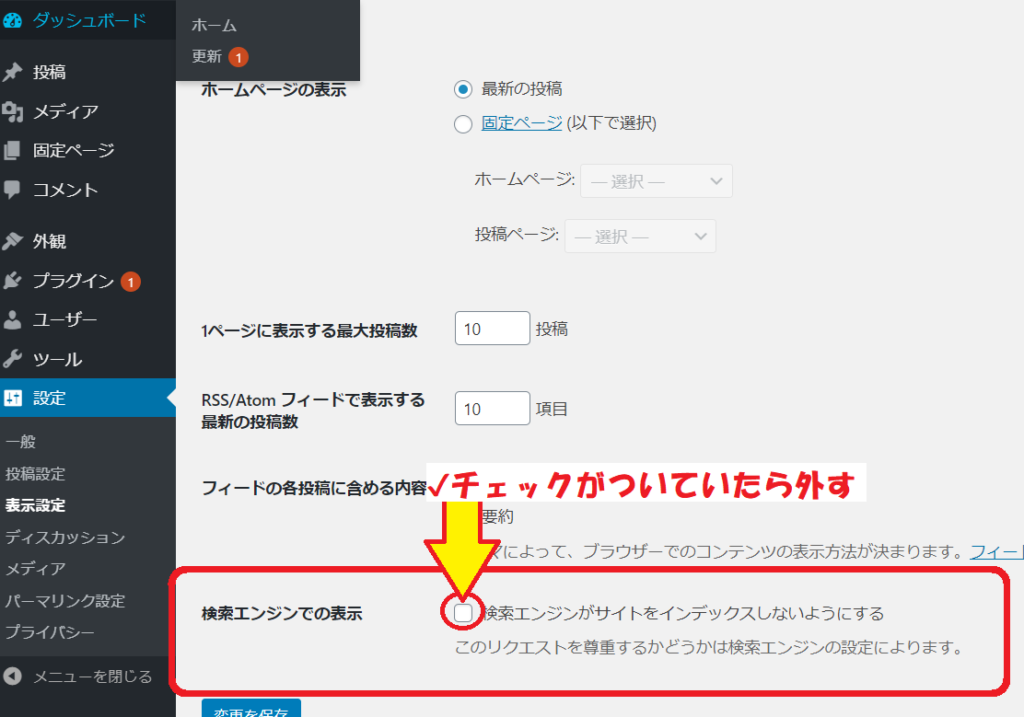Open Tools via the wrench icon
This screenshot has height=717, width=1024.
(x=12, y=359)
